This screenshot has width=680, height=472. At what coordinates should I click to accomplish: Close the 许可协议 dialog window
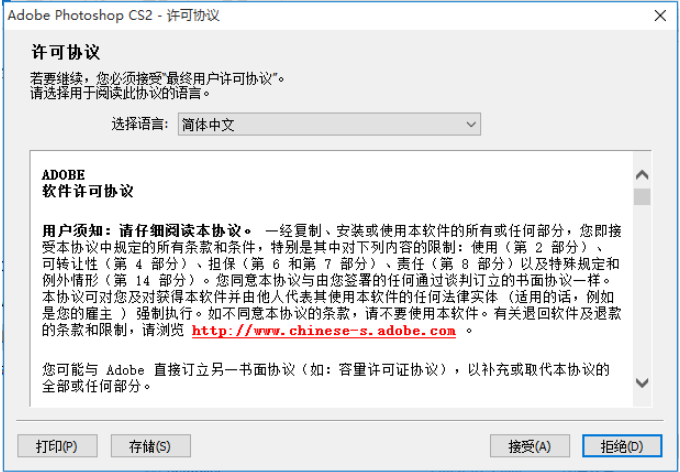(660, 16)
